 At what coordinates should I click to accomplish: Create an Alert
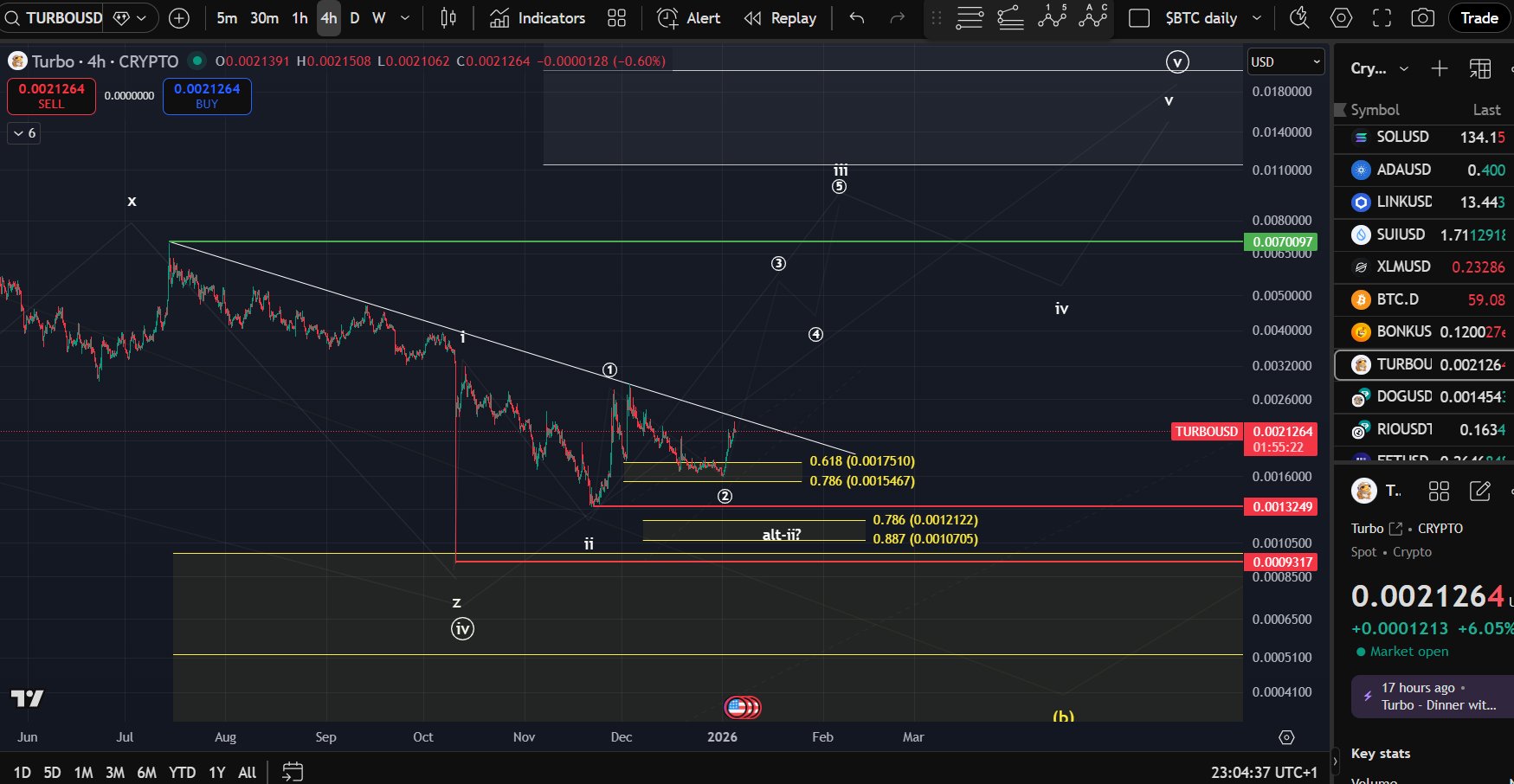(689, 17)
